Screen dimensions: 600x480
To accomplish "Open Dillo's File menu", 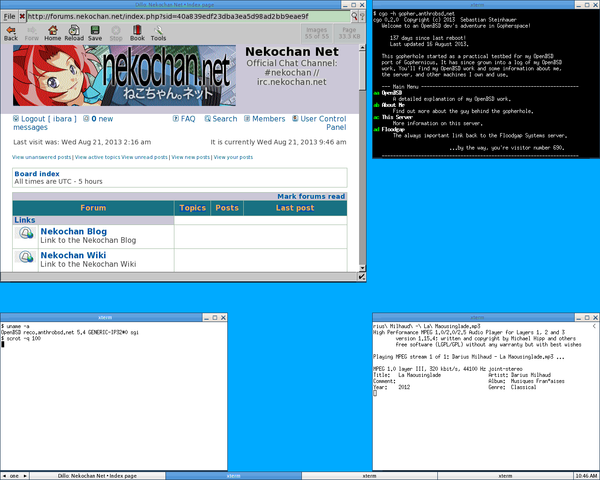I will point(9,16).
